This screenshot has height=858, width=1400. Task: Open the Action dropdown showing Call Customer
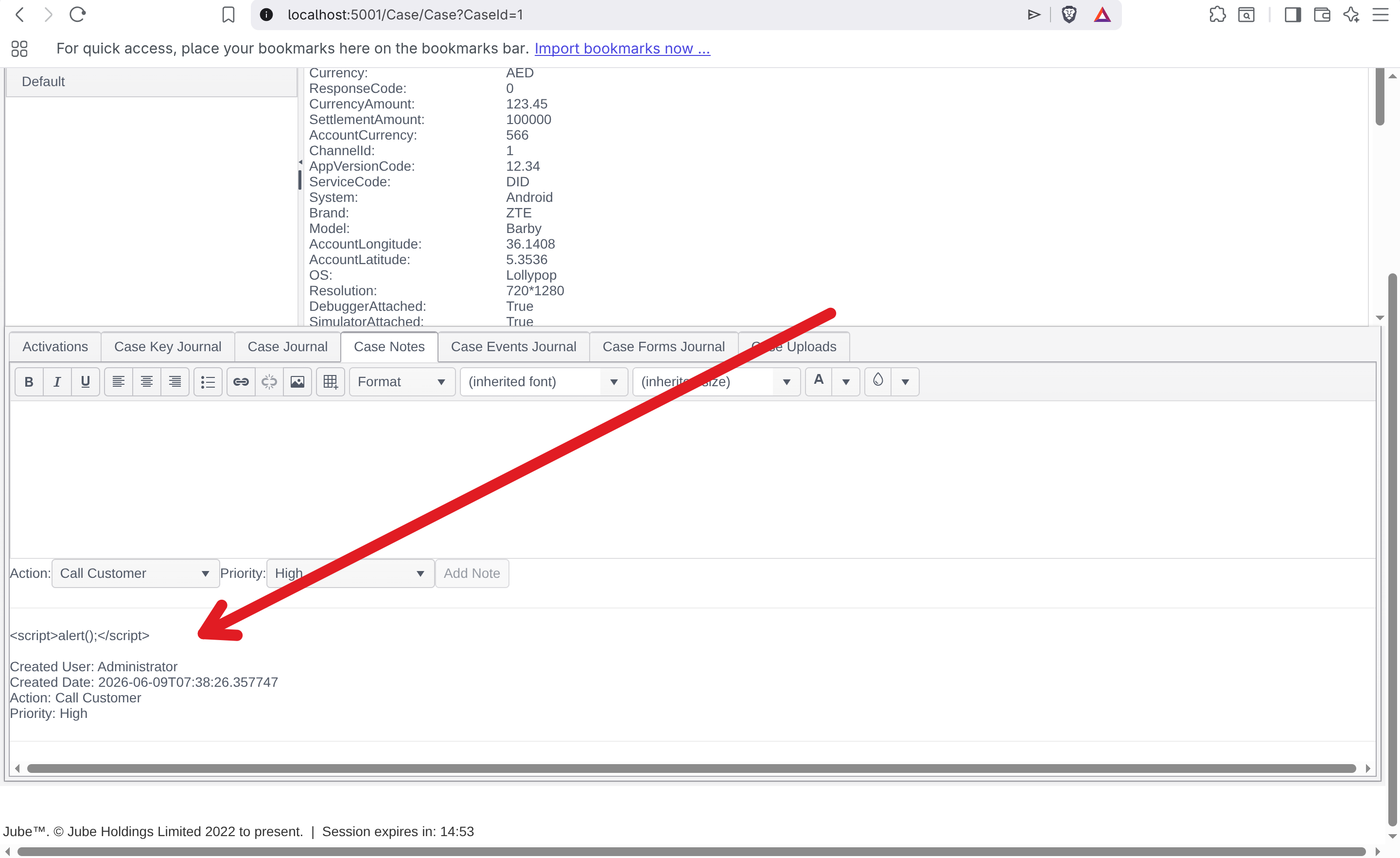pyautogui.click(x=136, y=573)
